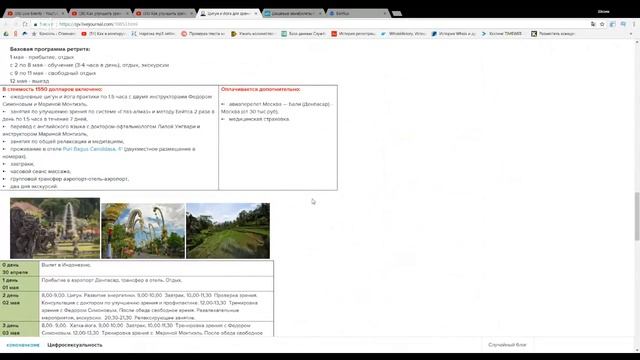Click the page vertical scrollbar thumb
This screenshot has width=640, height=360.
[637, 216]
